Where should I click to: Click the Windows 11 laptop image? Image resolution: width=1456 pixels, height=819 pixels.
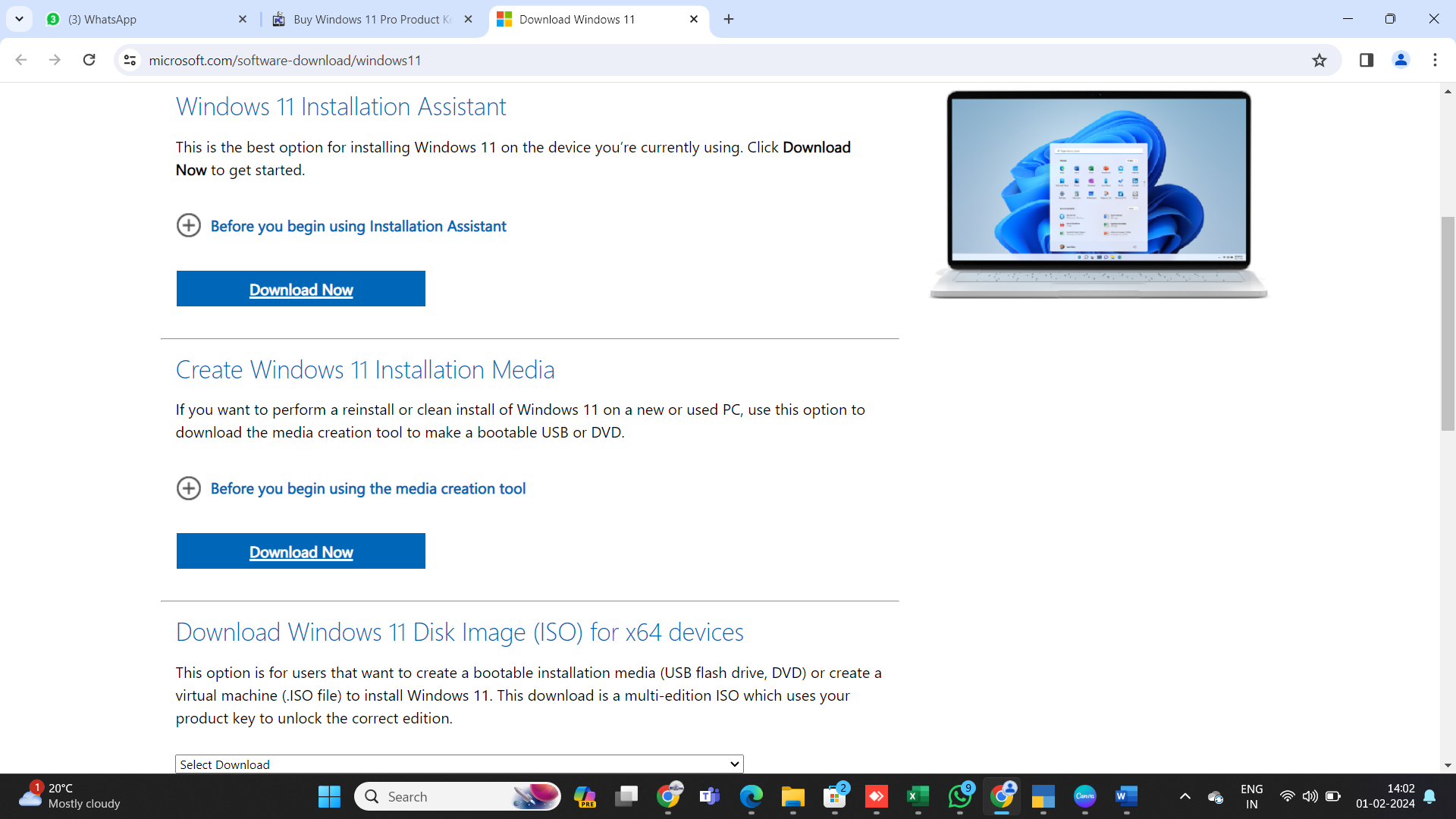pos(1099,194)
